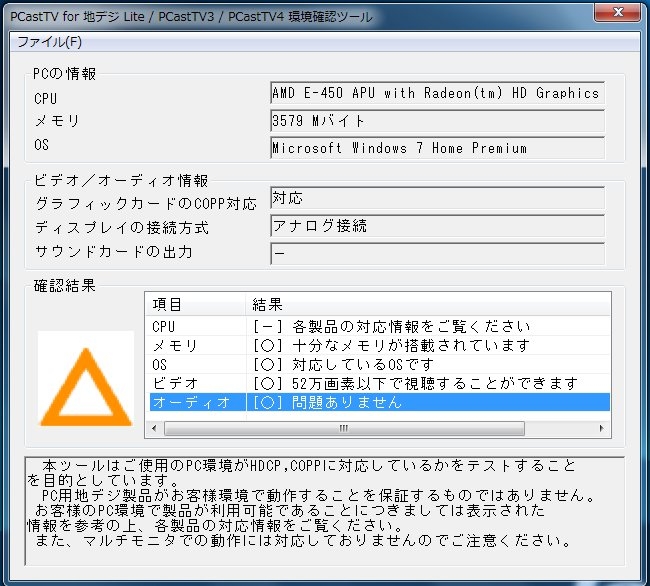Click the orange triangle warning icon
The height and width of the screenshot is (586, 650).
pos(86,385)
